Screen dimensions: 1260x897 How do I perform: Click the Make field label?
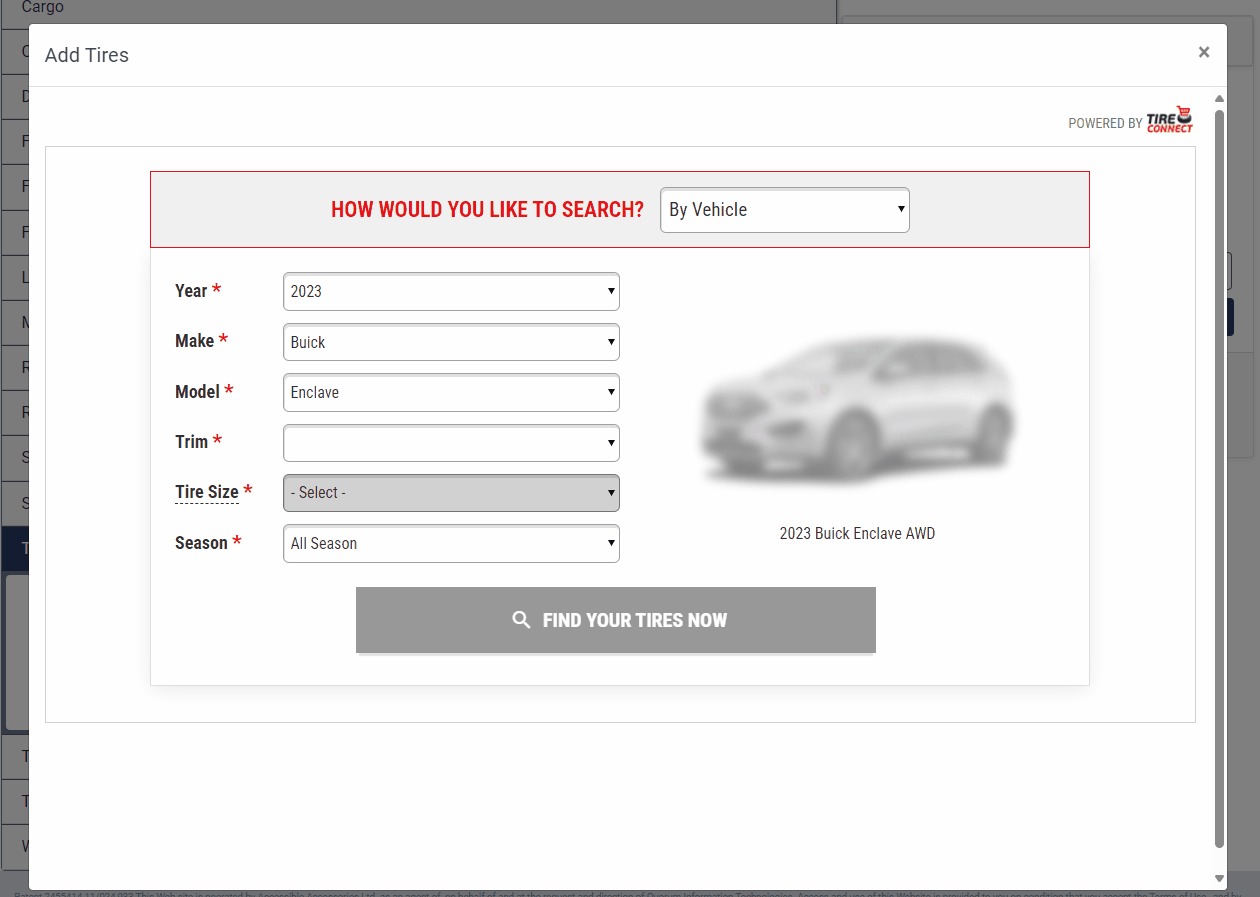click(195, 341)
